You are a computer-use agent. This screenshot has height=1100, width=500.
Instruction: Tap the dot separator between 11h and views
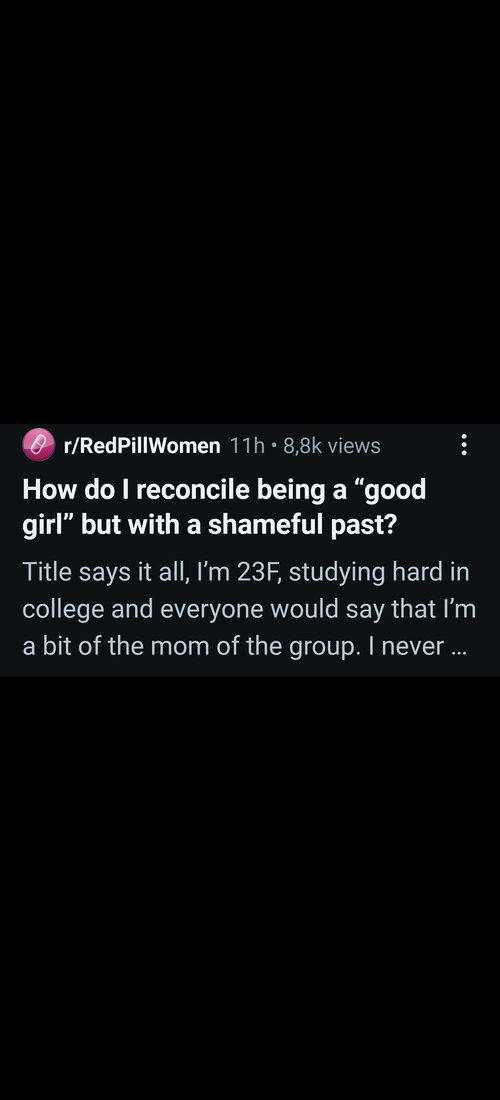pos(272,445)
